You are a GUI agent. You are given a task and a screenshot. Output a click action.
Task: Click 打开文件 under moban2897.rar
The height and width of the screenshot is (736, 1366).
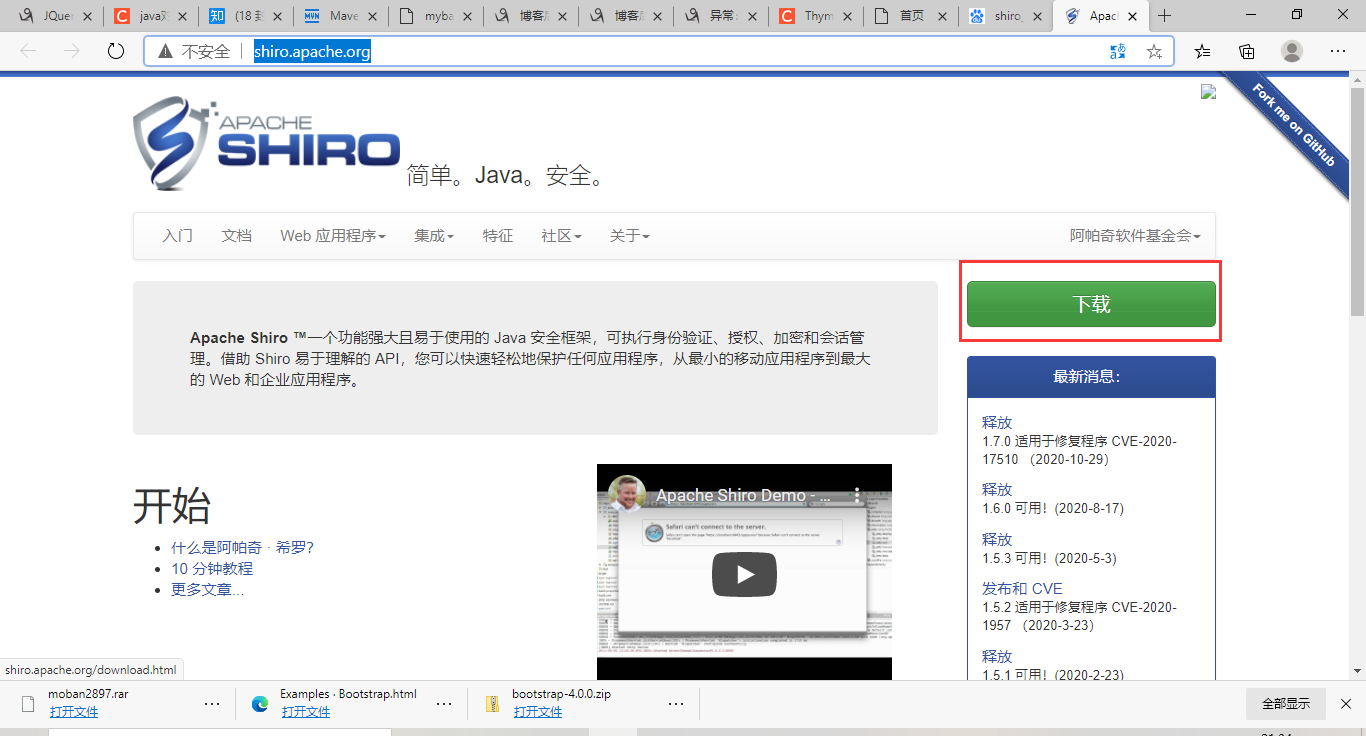click(74, 712)
